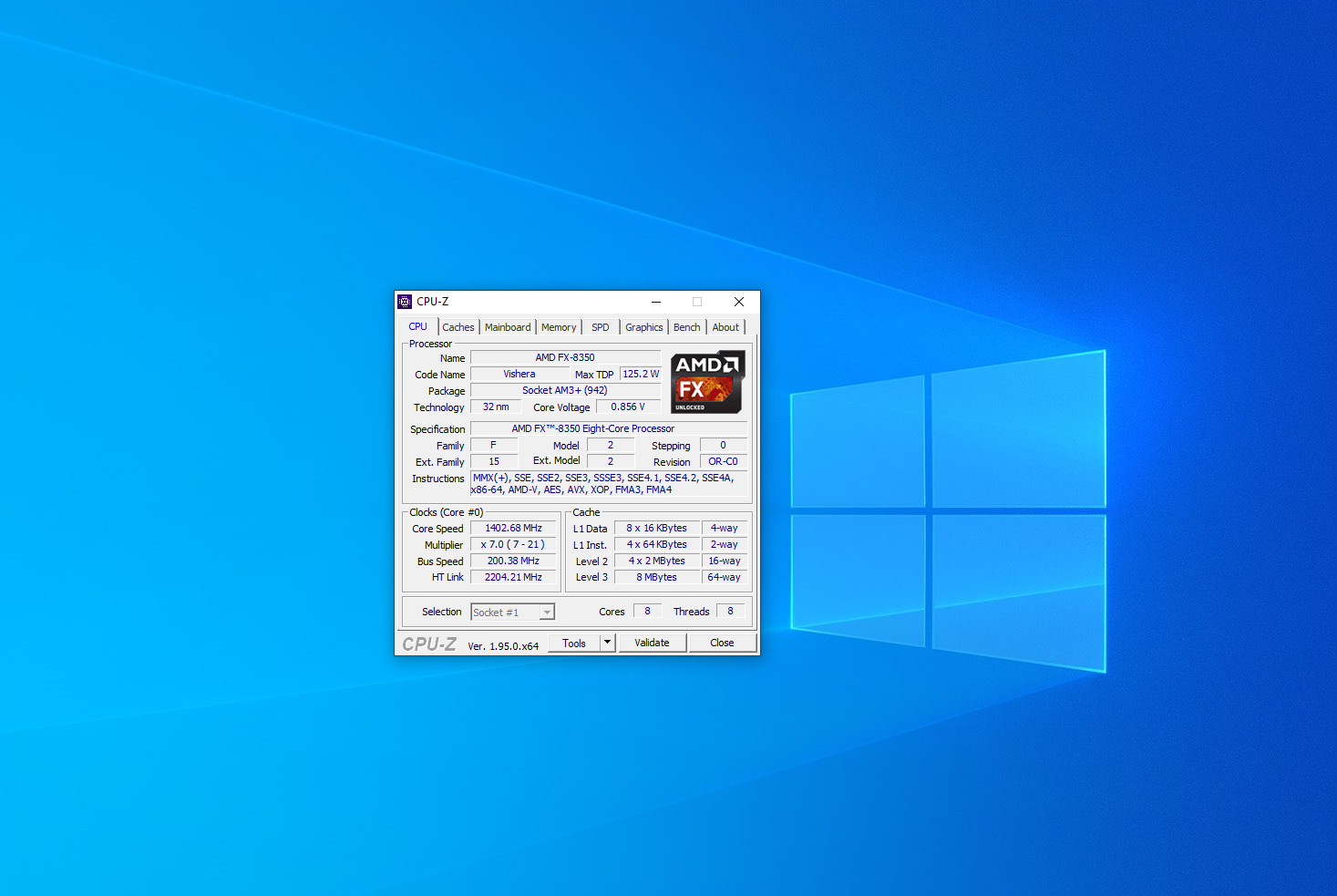The image size is (1337, 896).
Task: Click the Cores count value 8
Action: (x=648, y=611)
